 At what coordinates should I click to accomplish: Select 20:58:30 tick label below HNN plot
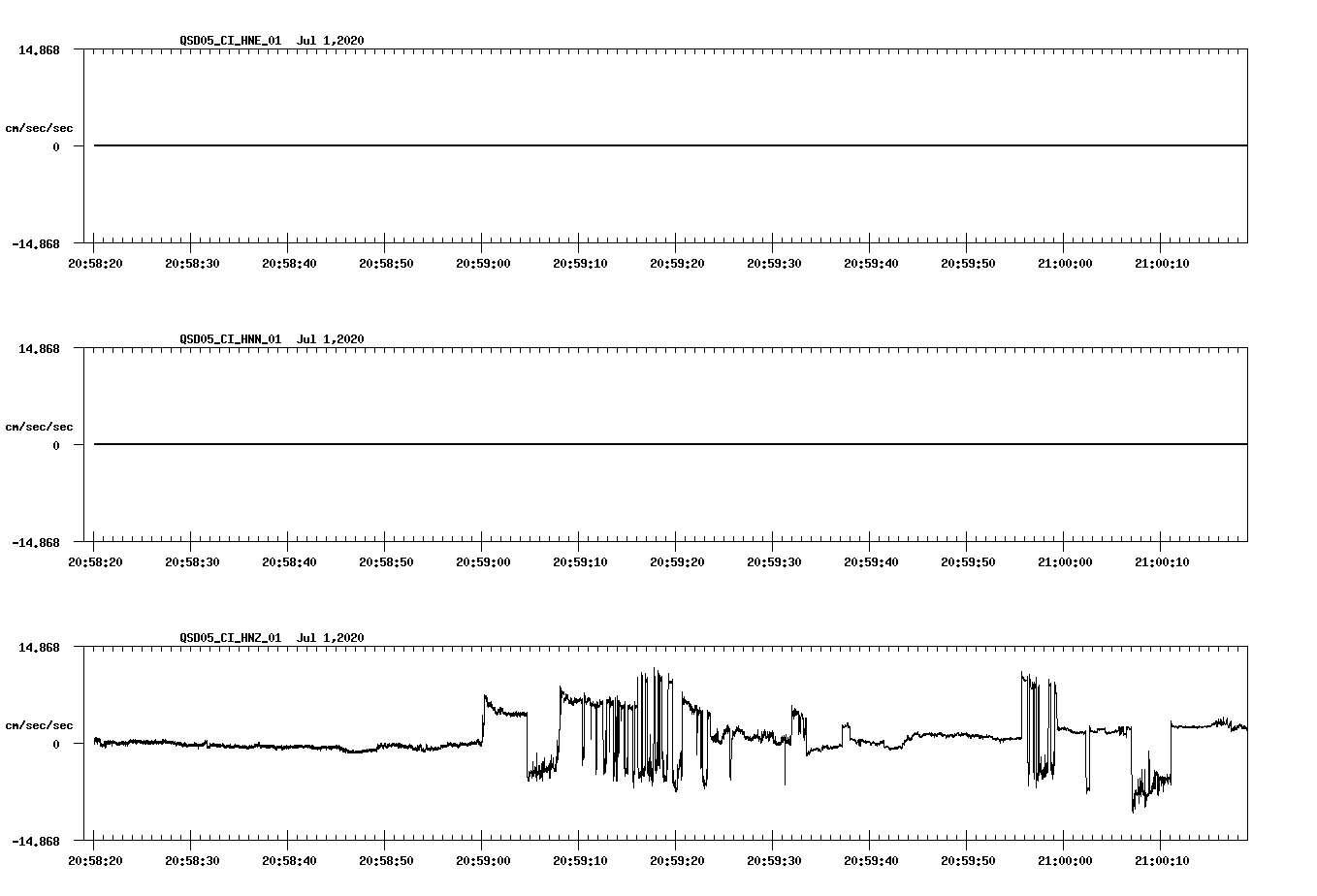click(192, 561)
